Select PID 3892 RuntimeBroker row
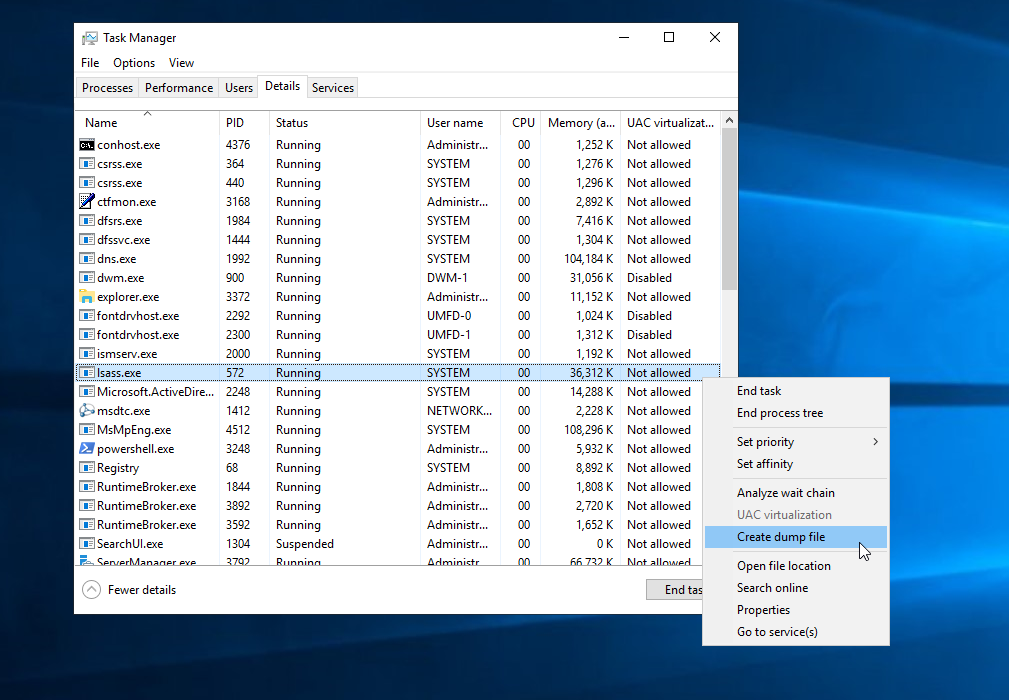This screenshot has width=1009, height=700. pos(398,506)
